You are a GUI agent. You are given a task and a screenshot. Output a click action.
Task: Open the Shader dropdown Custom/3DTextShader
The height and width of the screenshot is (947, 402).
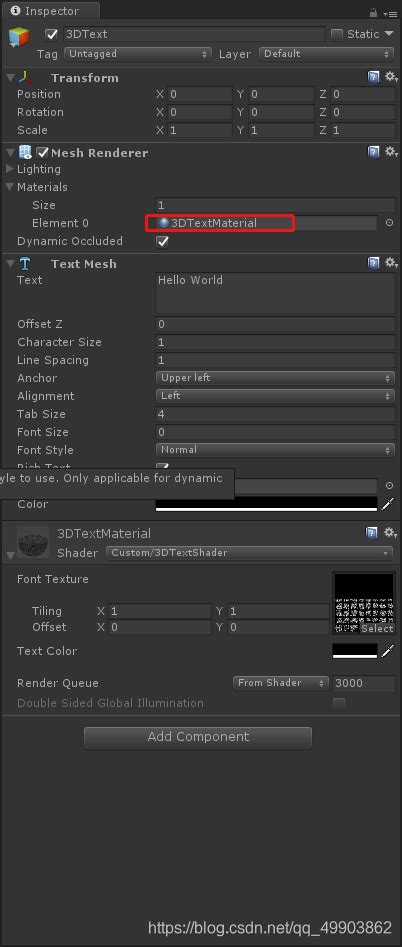249,553
